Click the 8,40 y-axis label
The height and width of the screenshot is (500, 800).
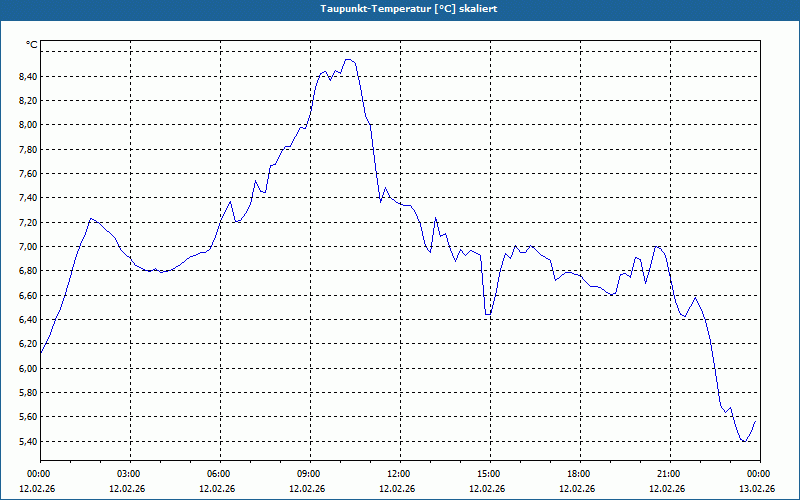28,77
